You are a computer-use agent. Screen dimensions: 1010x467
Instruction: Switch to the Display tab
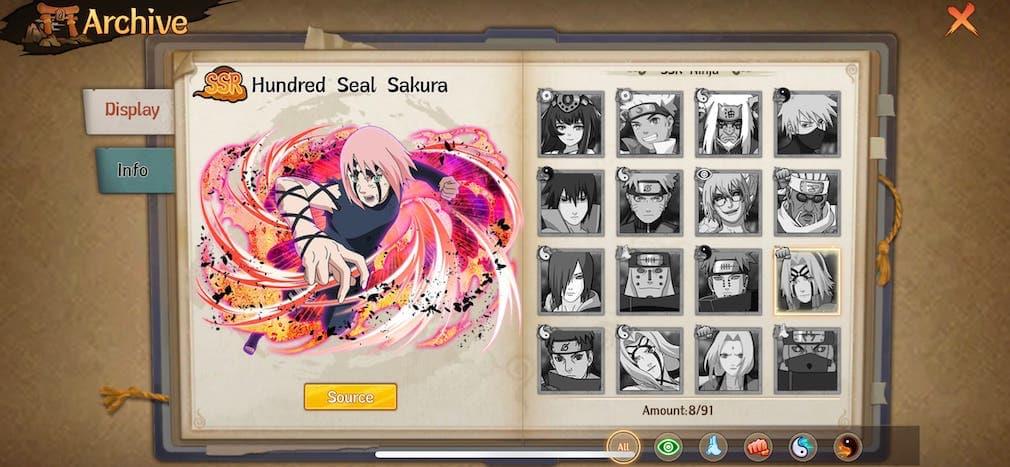point(131,110)
